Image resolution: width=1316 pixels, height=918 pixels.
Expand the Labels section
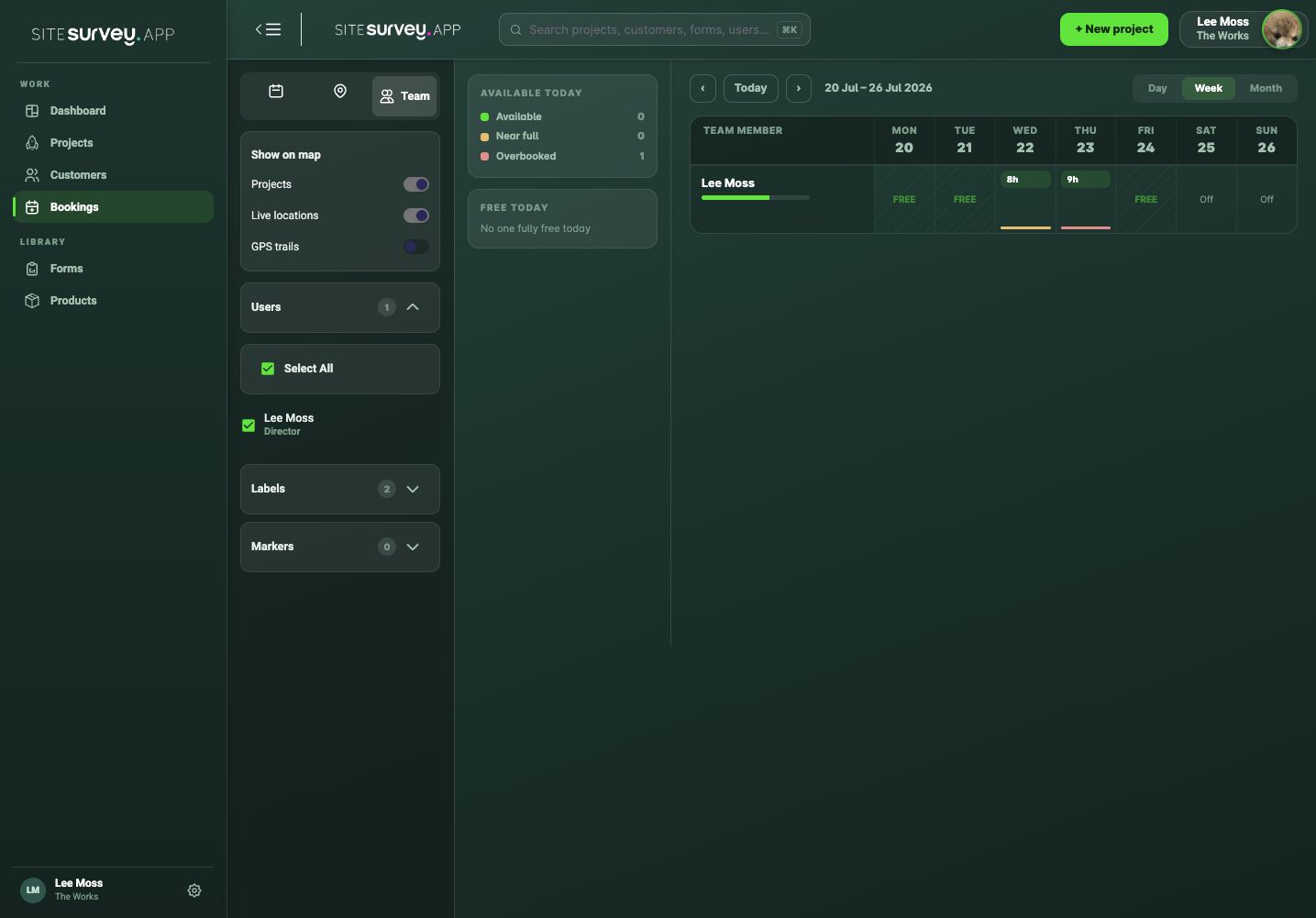point(413,489)
